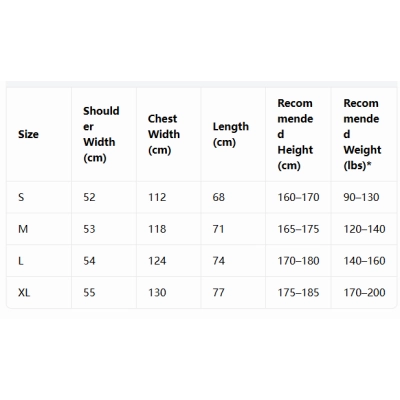Select the Length (cm) column header

[231, 134]
